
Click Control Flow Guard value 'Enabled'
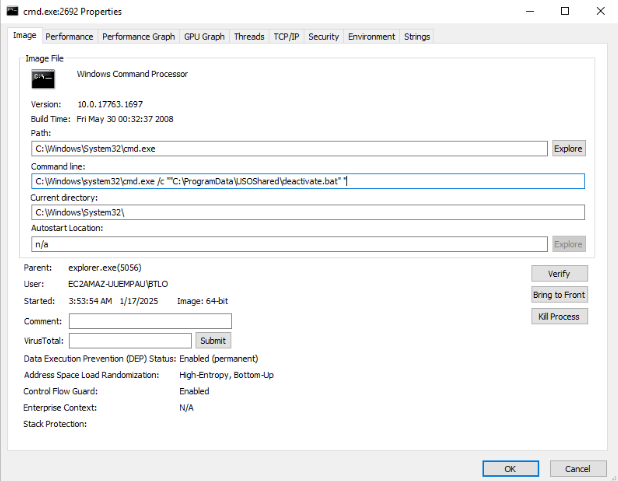(194, 391)
